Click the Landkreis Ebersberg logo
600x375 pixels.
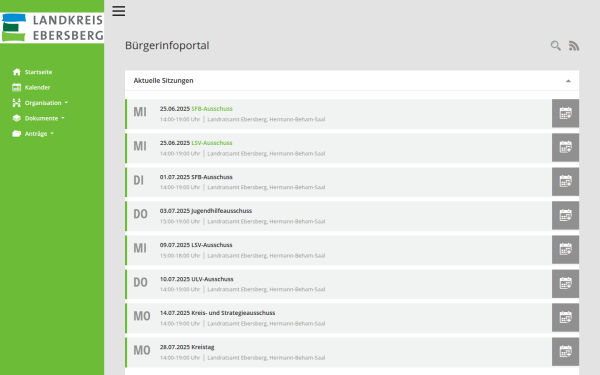coord(52,27)
